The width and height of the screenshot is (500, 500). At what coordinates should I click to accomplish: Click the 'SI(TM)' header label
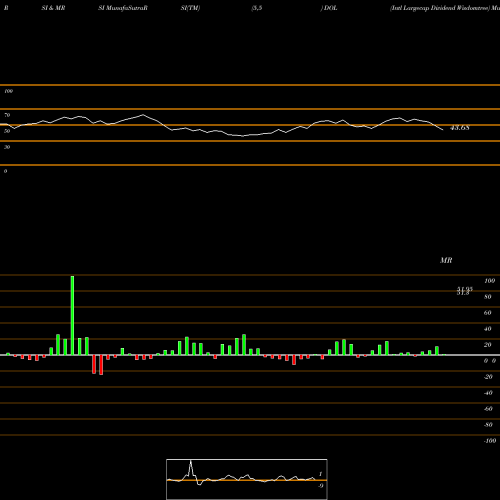tap(190, 8)
